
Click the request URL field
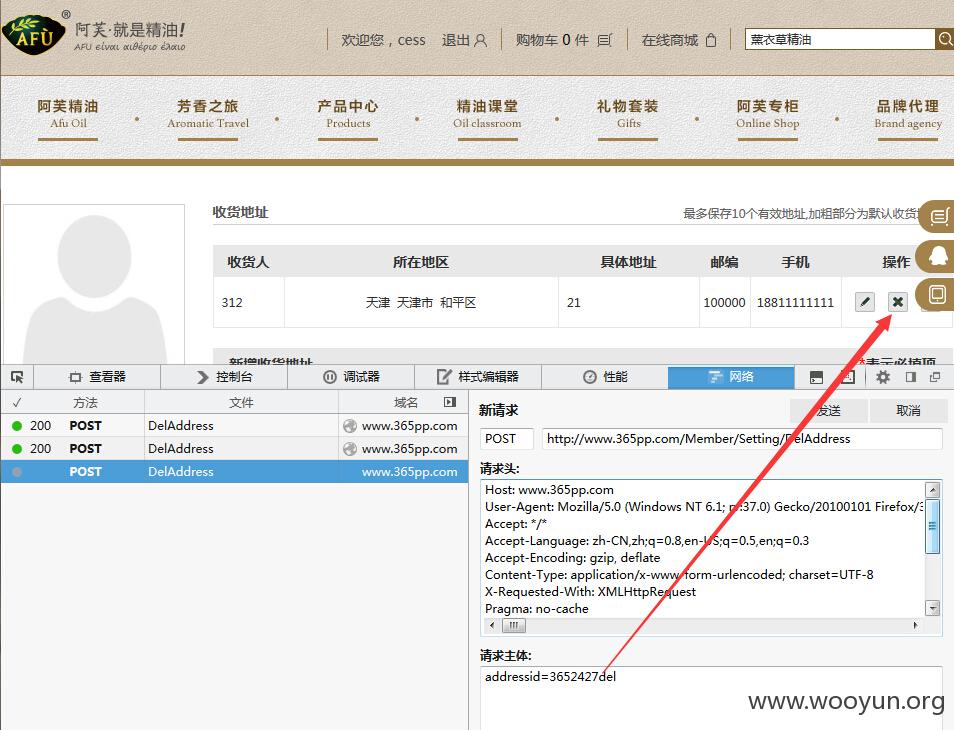(742, 439)
